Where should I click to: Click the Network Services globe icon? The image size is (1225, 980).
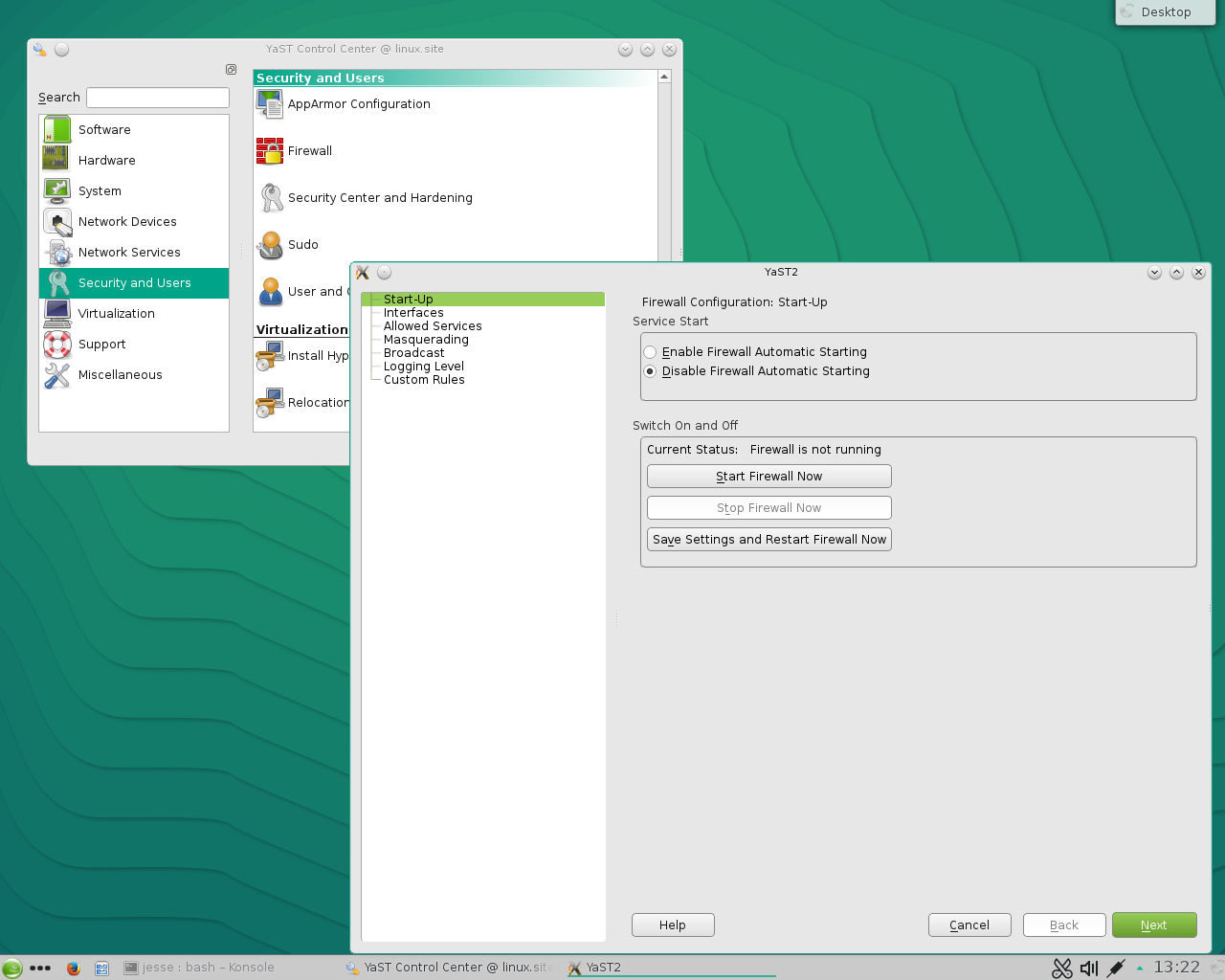coord(58,253)
